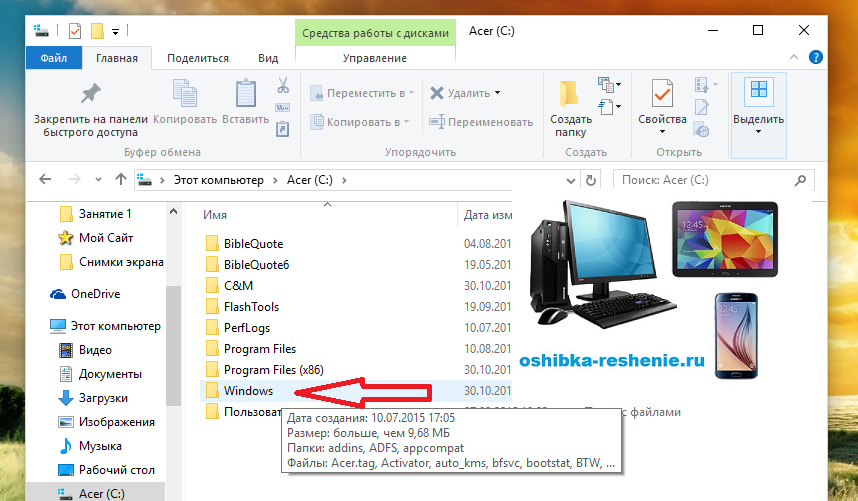Select OneDrive in the navigation pane
Screen dimensions: 858x501
[x=96, y=294]
